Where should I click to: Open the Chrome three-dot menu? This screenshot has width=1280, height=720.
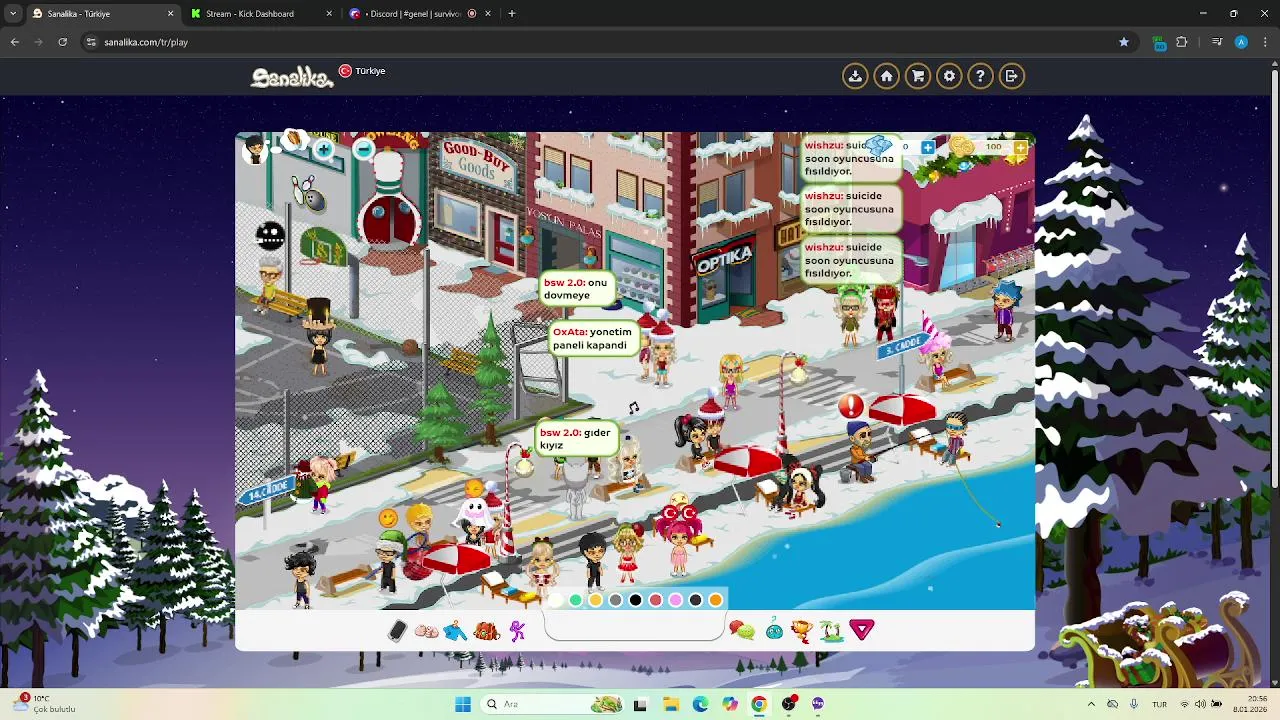pos(1265,42)
